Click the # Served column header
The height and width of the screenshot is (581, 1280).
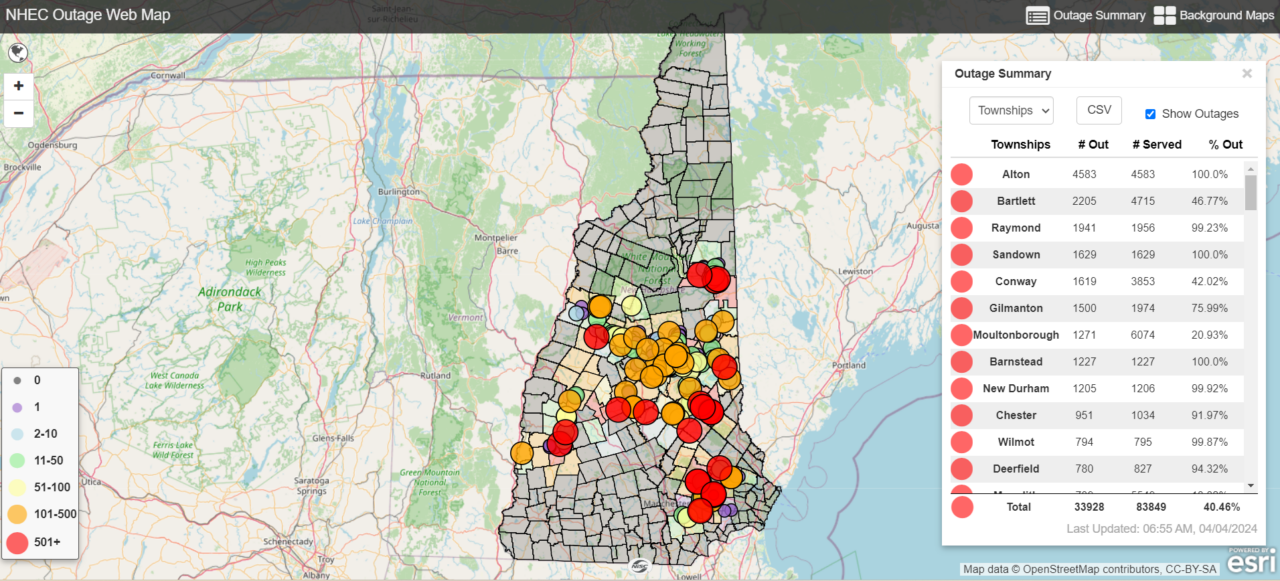pyautogui.click(x=1156, y=145)
